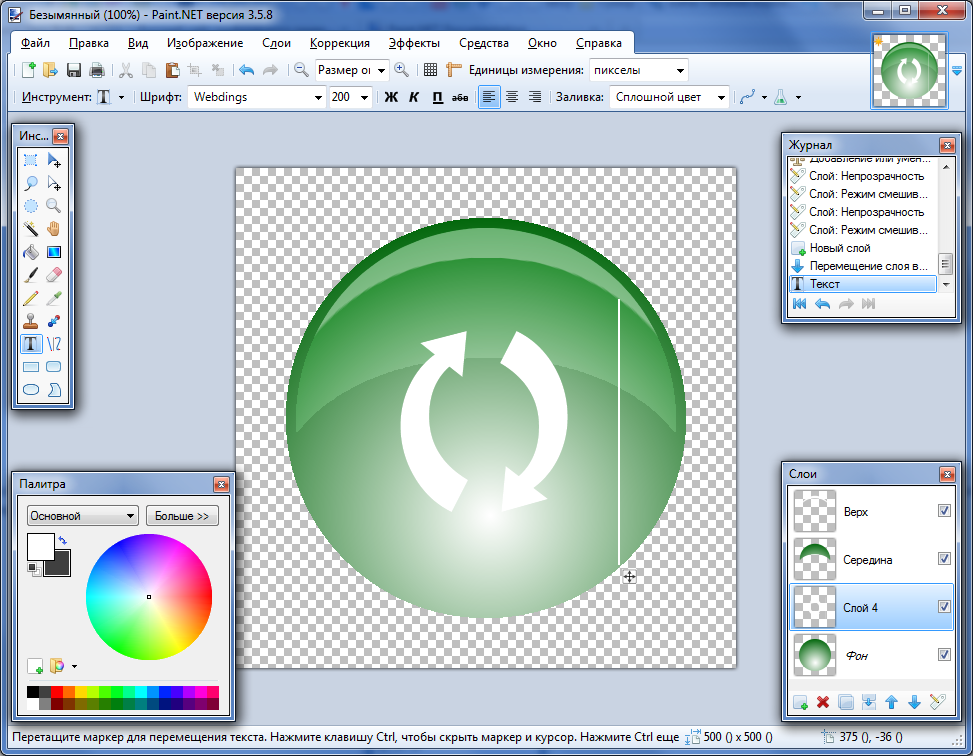The width and height of the screenshot is (973, 756).
Task: Select the Paintbrush tool
Action: (x=30, y=275)
